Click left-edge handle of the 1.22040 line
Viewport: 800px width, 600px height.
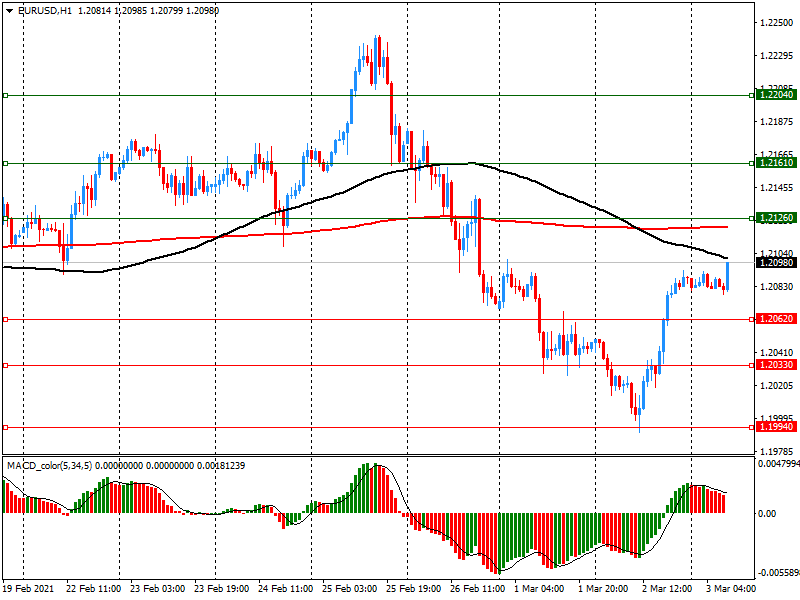tap(5, 96)
